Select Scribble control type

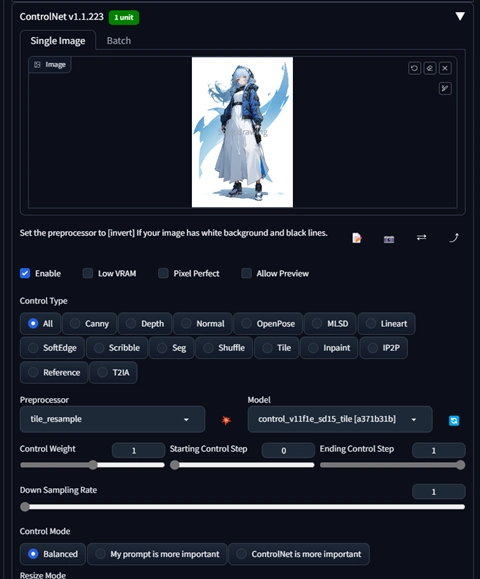117,348
